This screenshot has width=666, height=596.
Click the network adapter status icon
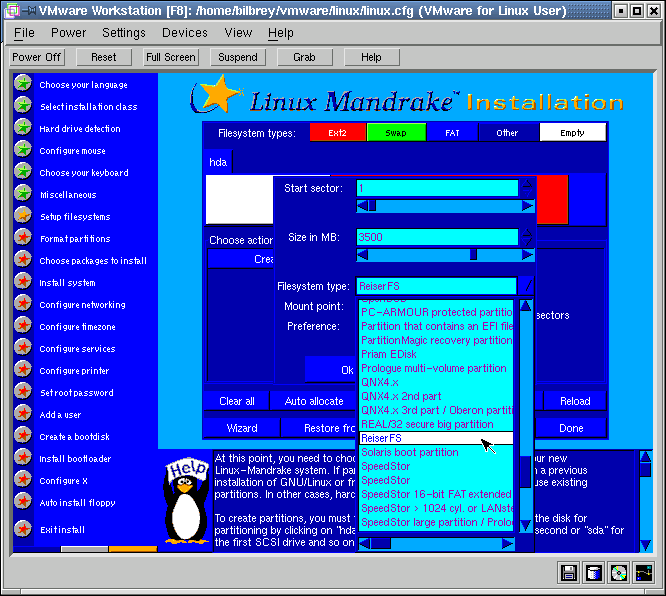click(x=644, y=573)
